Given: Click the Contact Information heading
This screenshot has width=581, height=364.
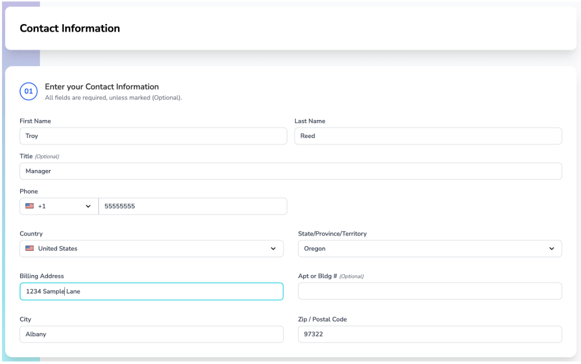Looking at the screenshot, I should pos(70,29).
